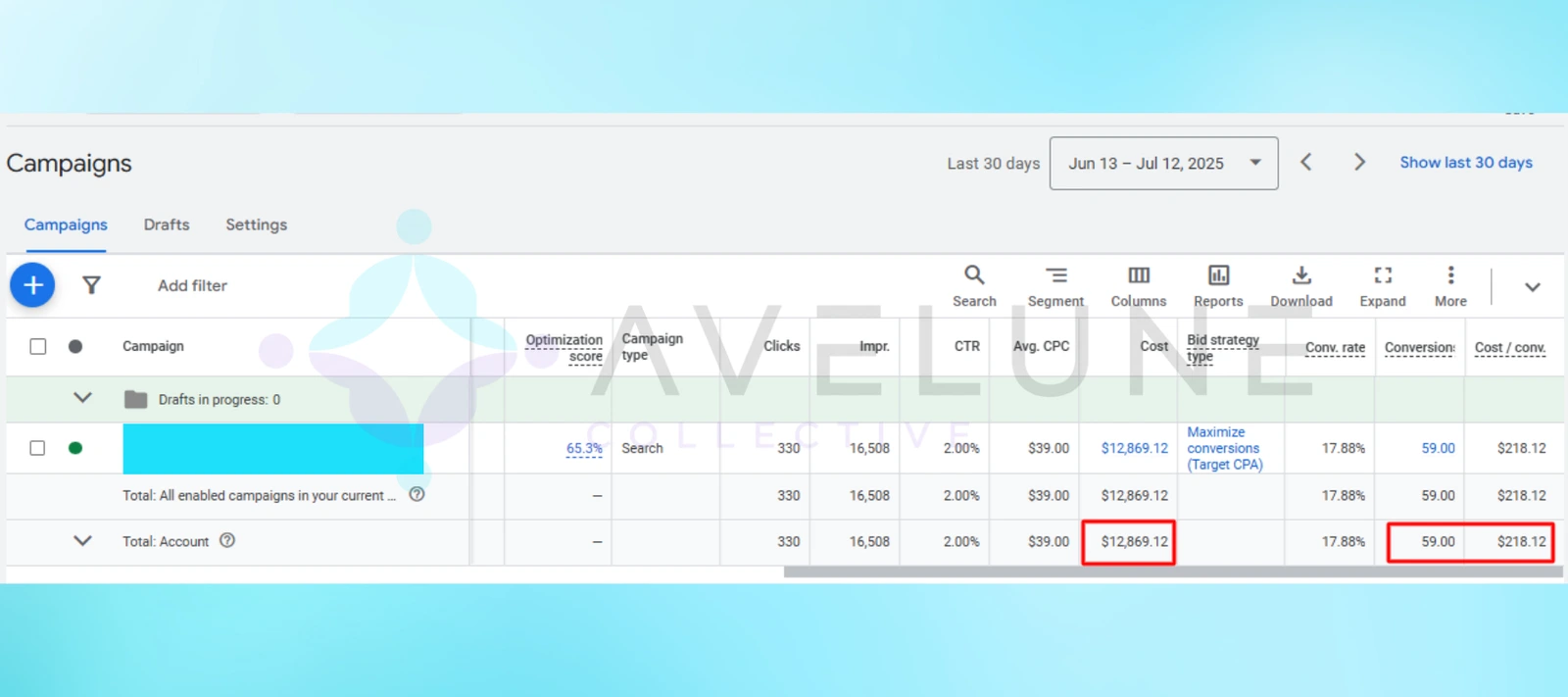Click help icon next to Total: Account
This screenshot has width=1568, height=697.
227,540
